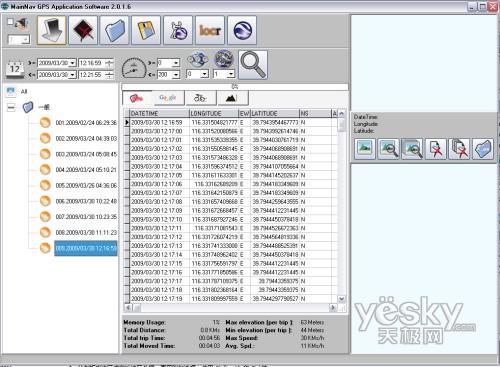
Task: Open the maximum speed 200 dropdown
Action: pos(176,75)
